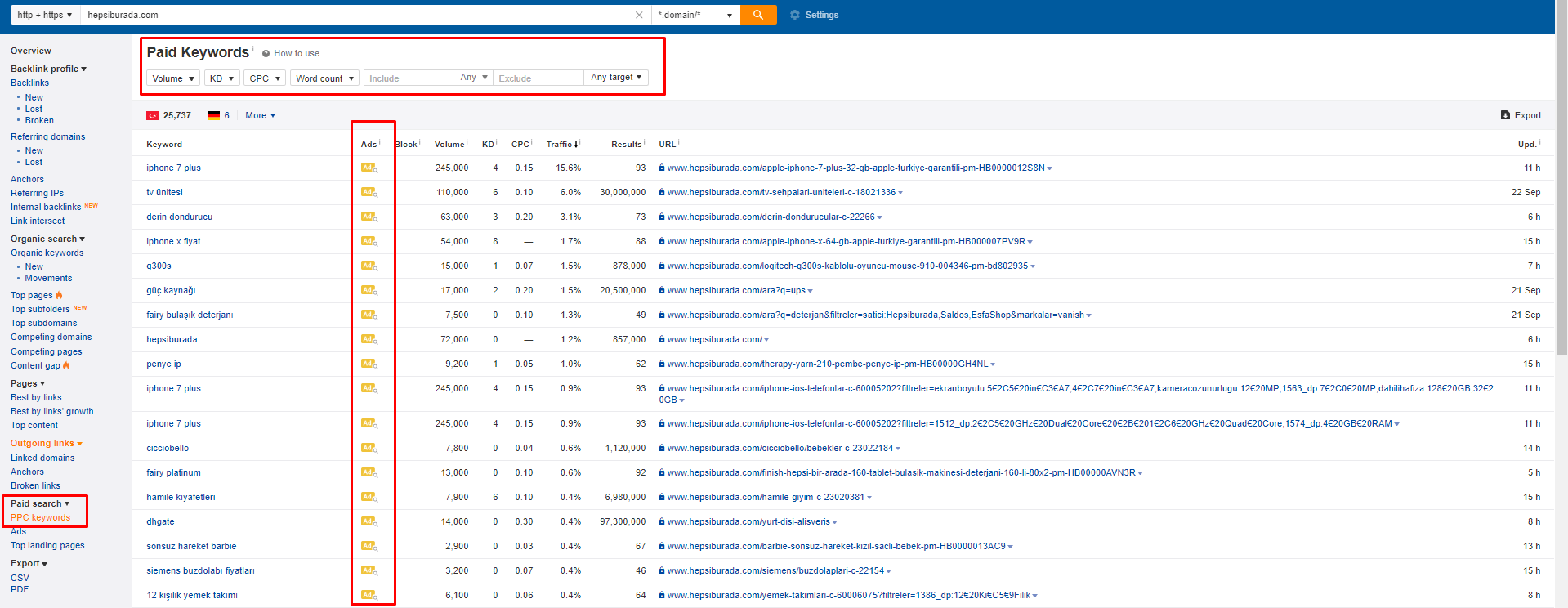
Task: Click the How to use help icon
Action: click(266, 54)
